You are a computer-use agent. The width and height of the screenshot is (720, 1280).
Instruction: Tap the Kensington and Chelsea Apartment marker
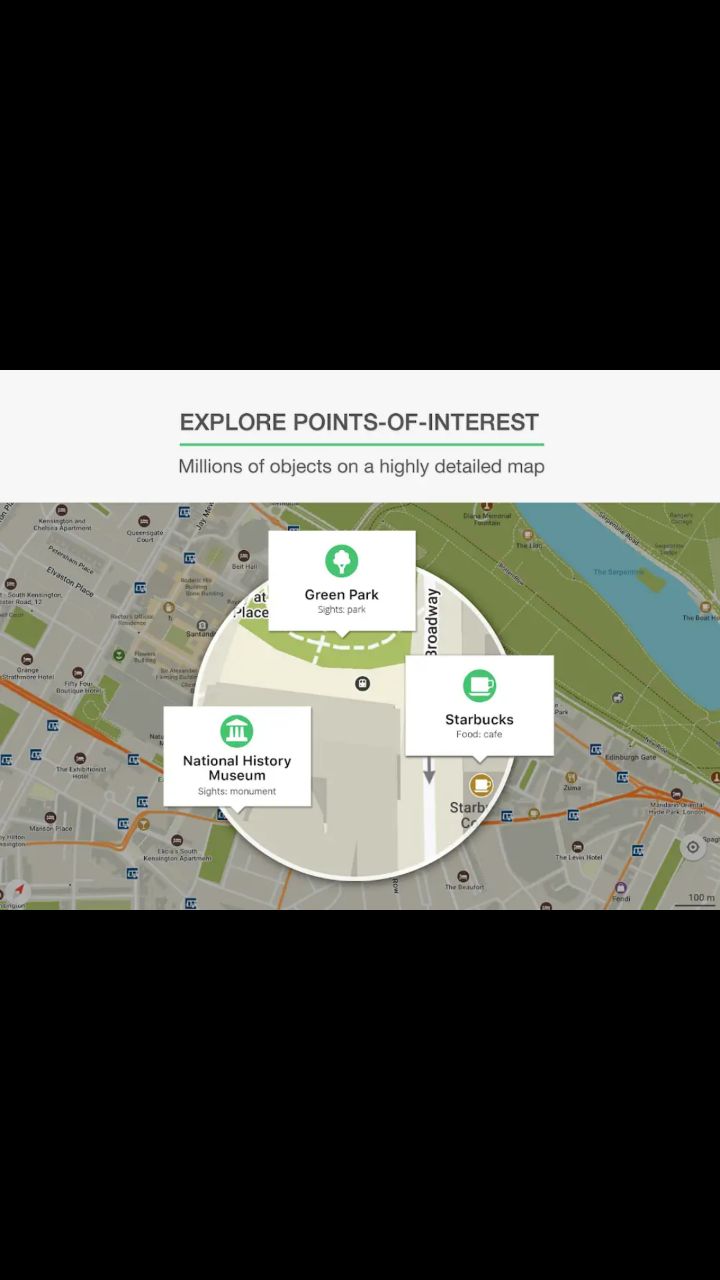pos(61,510)
